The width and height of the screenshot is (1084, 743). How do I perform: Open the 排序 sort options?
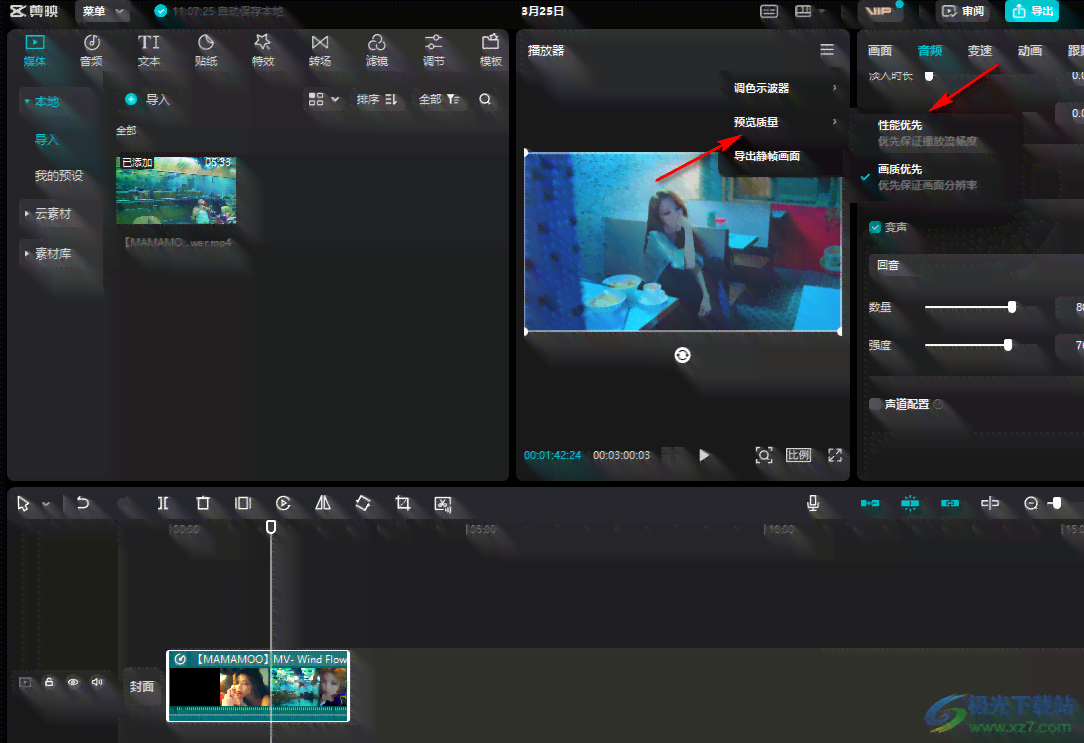tap(377, 100)
